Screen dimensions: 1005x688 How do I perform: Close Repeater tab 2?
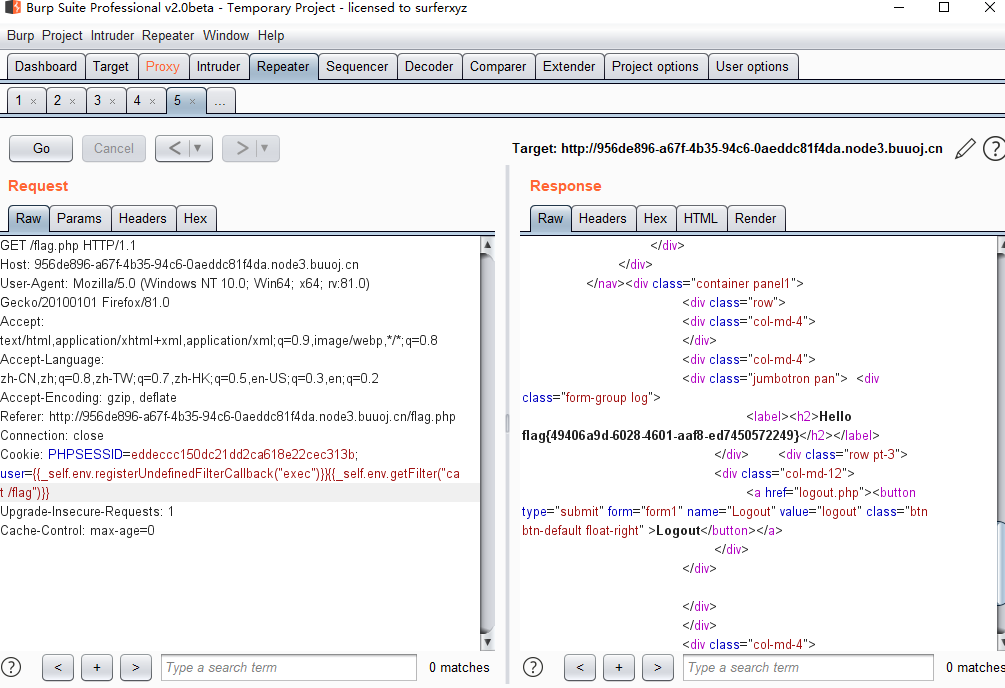(x=72, y=101)
